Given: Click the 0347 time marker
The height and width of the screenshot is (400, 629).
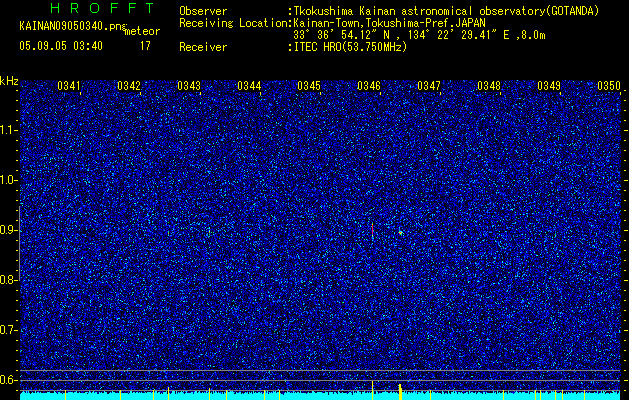Looking at the screenshot, I should [x=429, y=86].
